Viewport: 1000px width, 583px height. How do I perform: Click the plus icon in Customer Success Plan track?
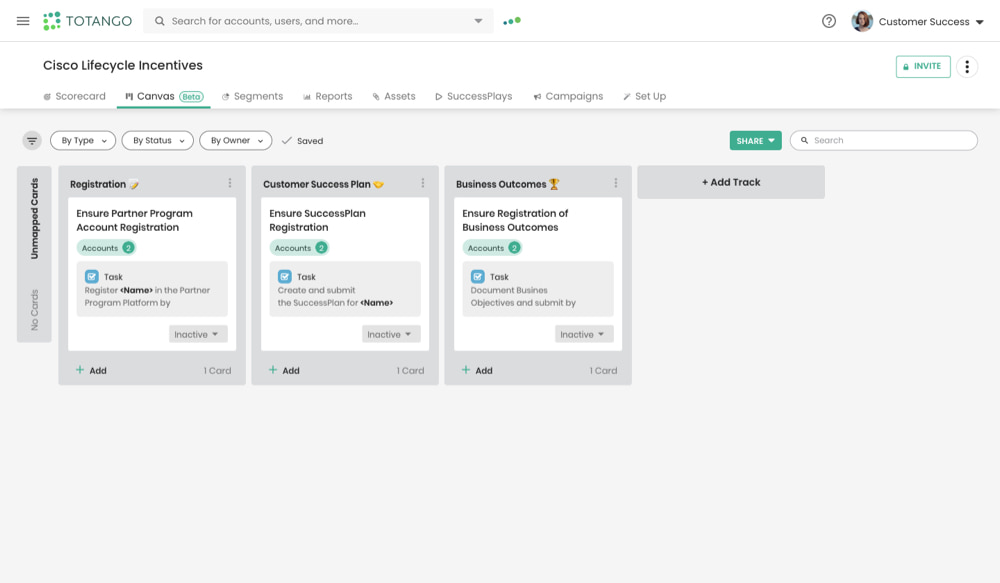tap(273, 370)
